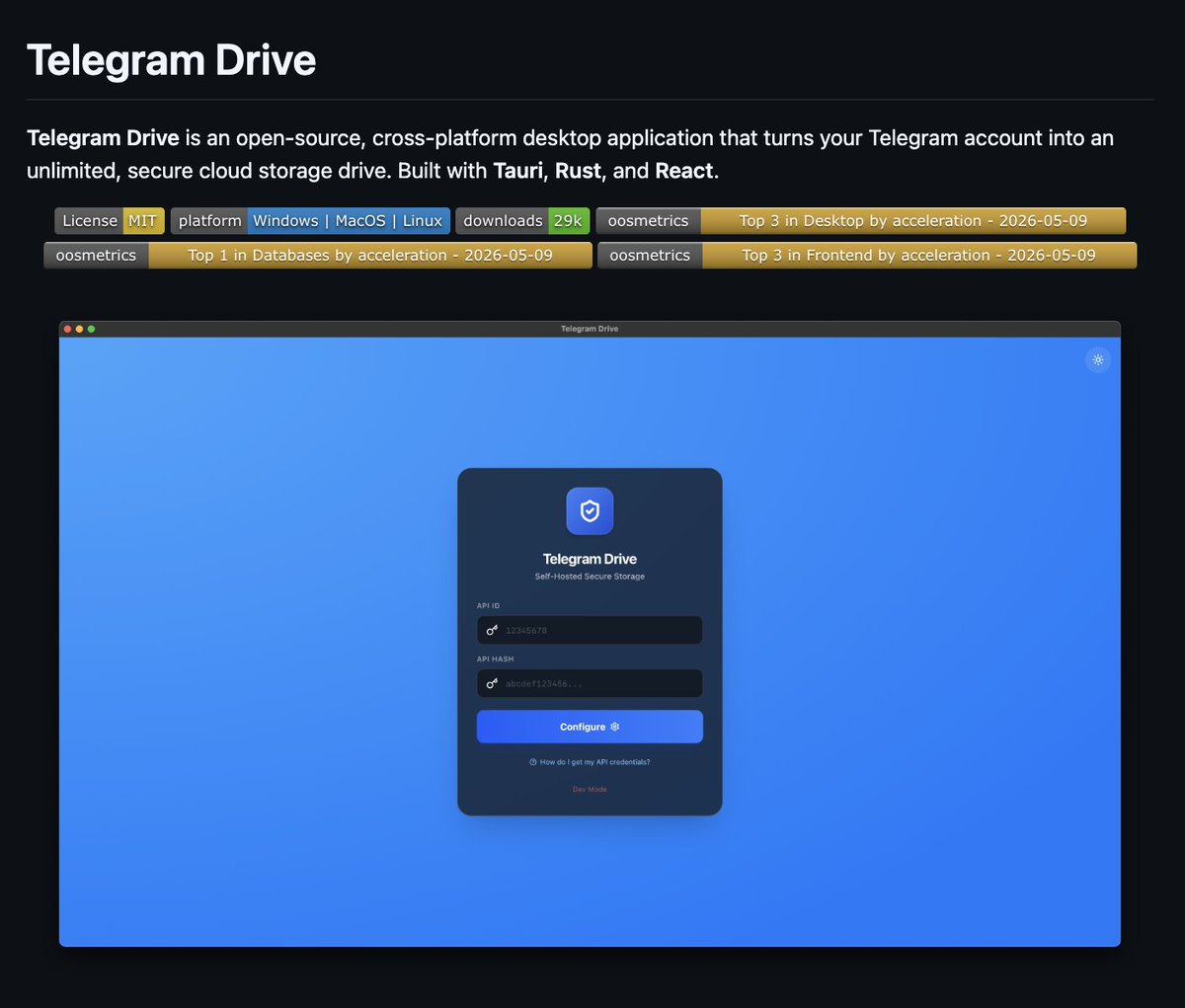Click the bold "Rust" word in description
The image size is (1185, 1008).
click(578, 171)
